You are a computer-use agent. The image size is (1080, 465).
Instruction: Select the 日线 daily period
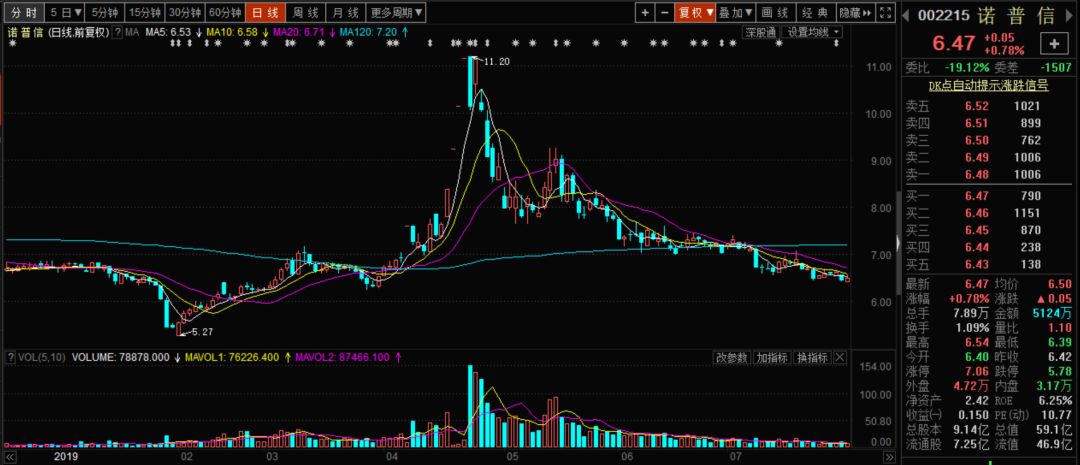(264, 12)
